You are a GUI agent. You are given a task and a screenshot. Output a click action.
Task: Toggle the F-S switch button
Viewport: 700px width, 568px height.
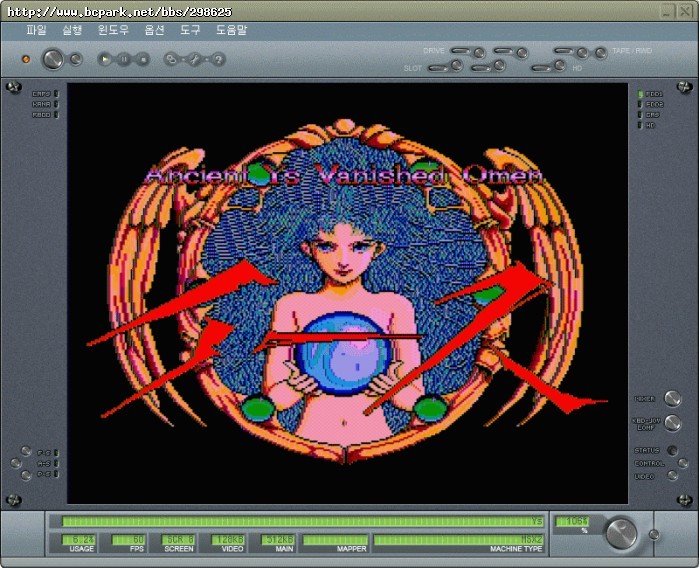pos(26,451)
